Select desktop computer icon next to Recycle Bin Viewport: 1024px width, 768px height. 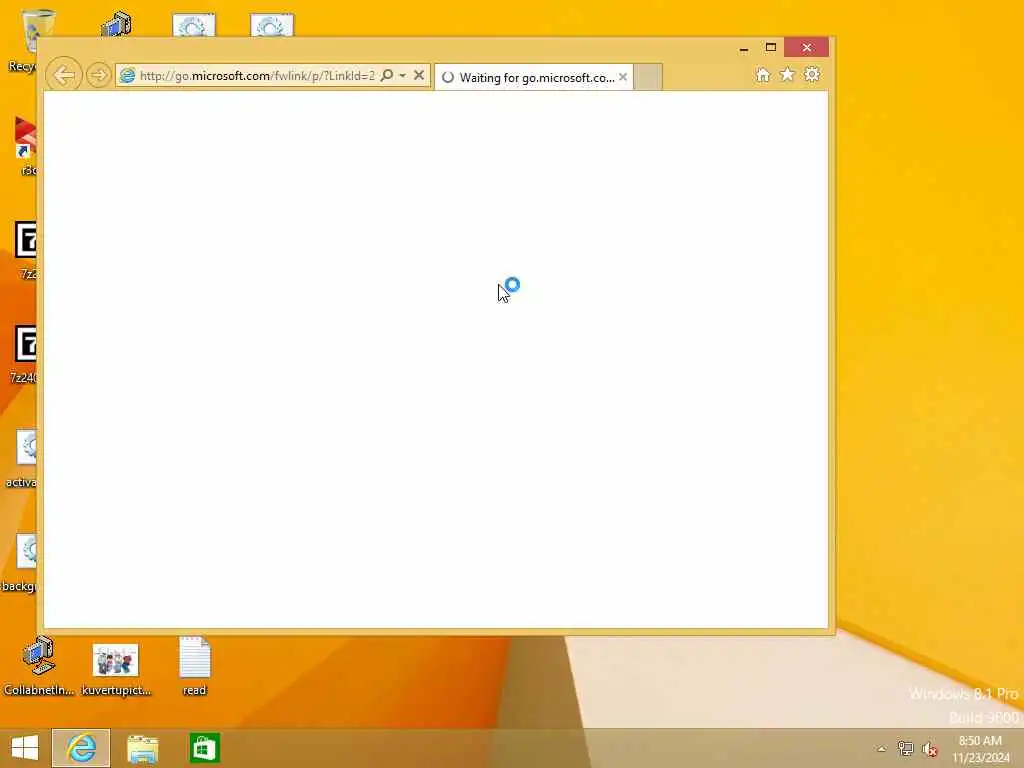(x=116, y=25)
